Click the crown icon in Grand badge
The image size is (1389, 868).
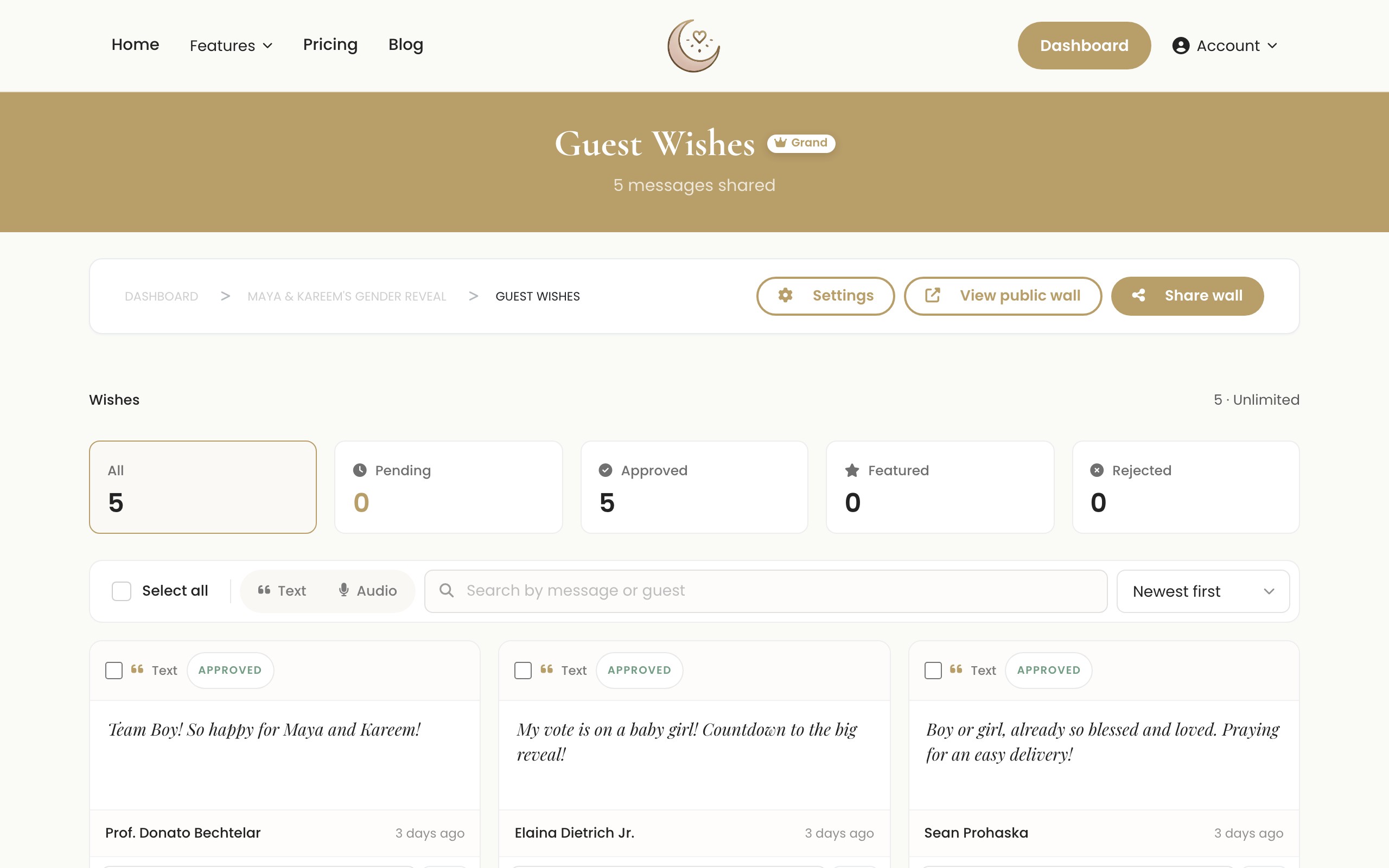[780, 142]
